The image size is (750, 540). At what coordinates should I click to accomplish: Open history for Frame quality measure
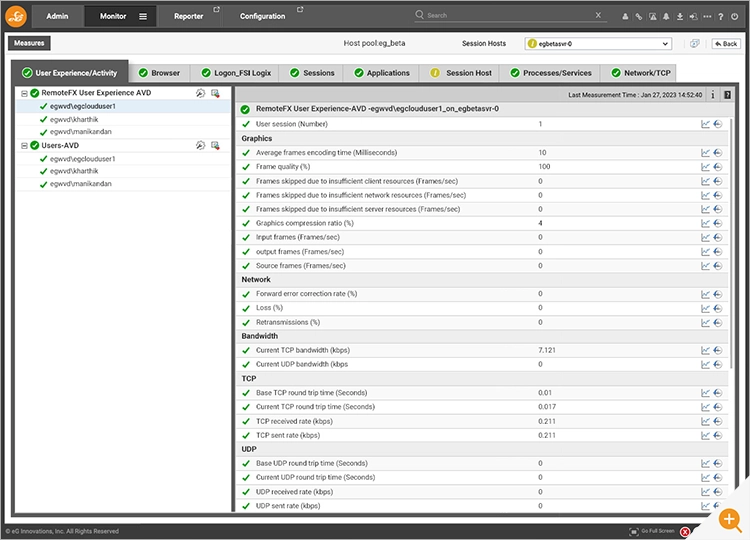click(x=717, y=167)
